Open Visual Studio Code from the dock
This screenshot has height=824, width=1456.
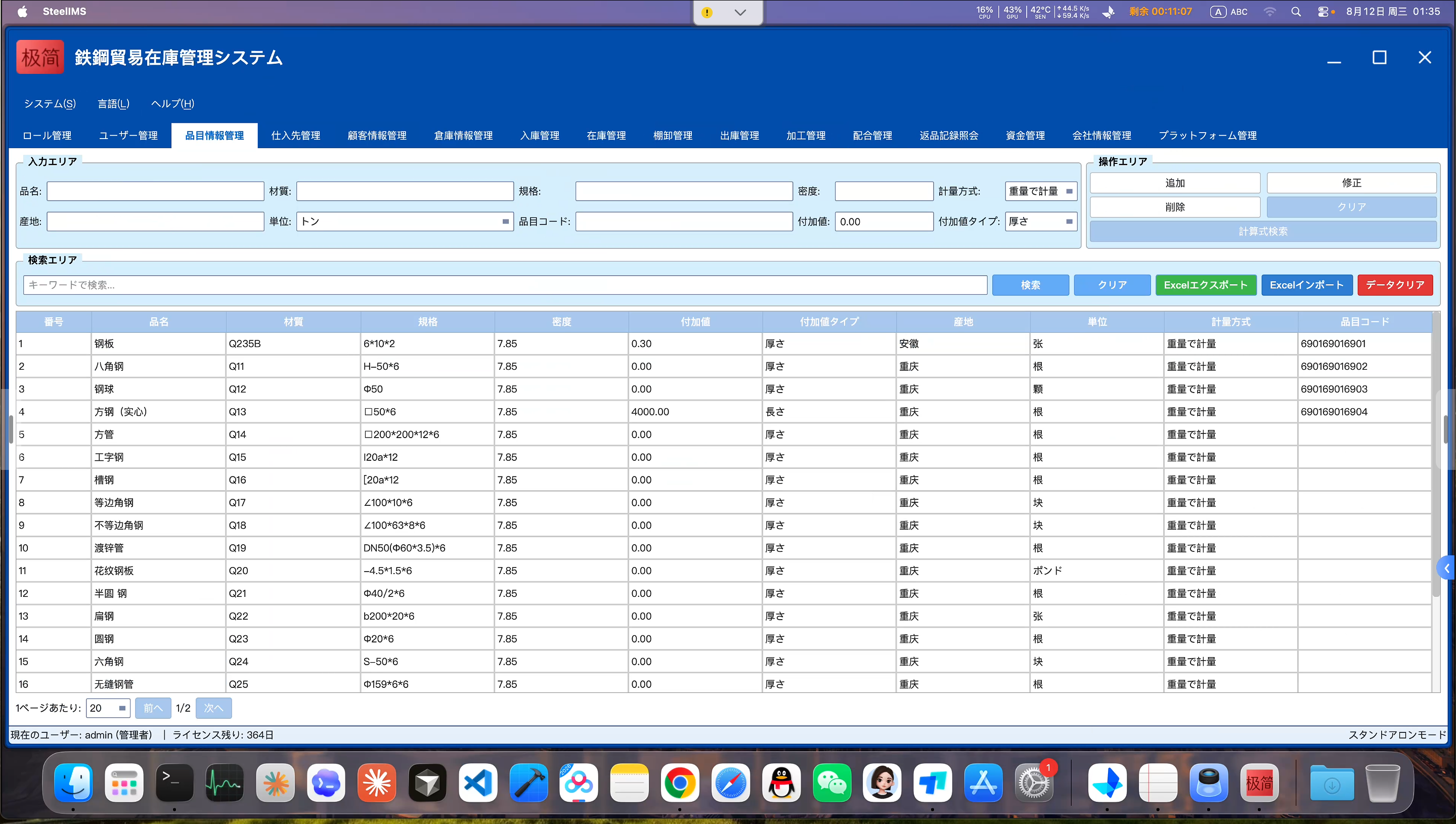click(x=478, y=783)
